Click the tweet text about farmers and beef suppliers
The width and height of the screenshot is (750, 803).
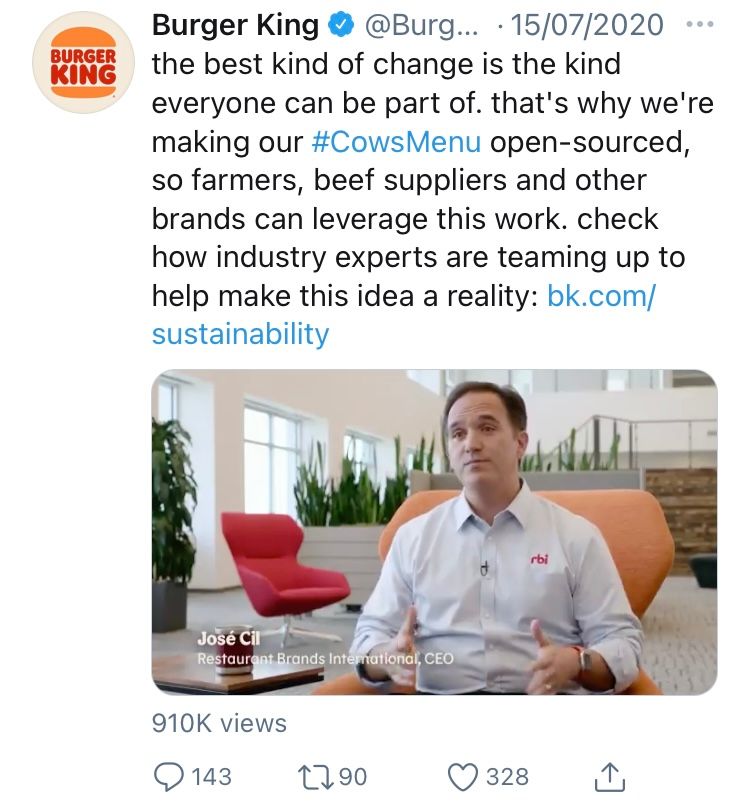click(399, 181)
